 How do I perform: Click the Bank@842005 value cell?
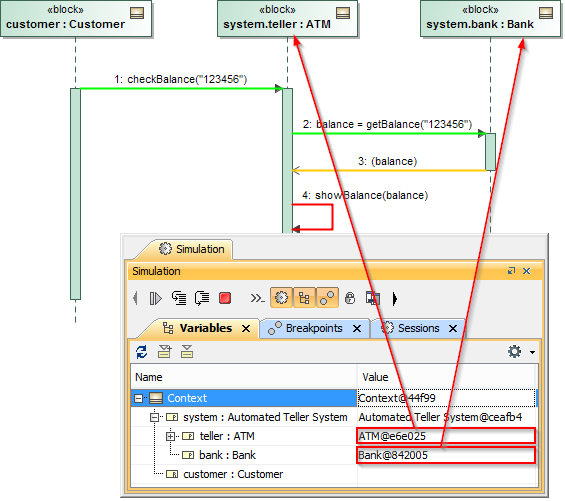coord(446,455)
